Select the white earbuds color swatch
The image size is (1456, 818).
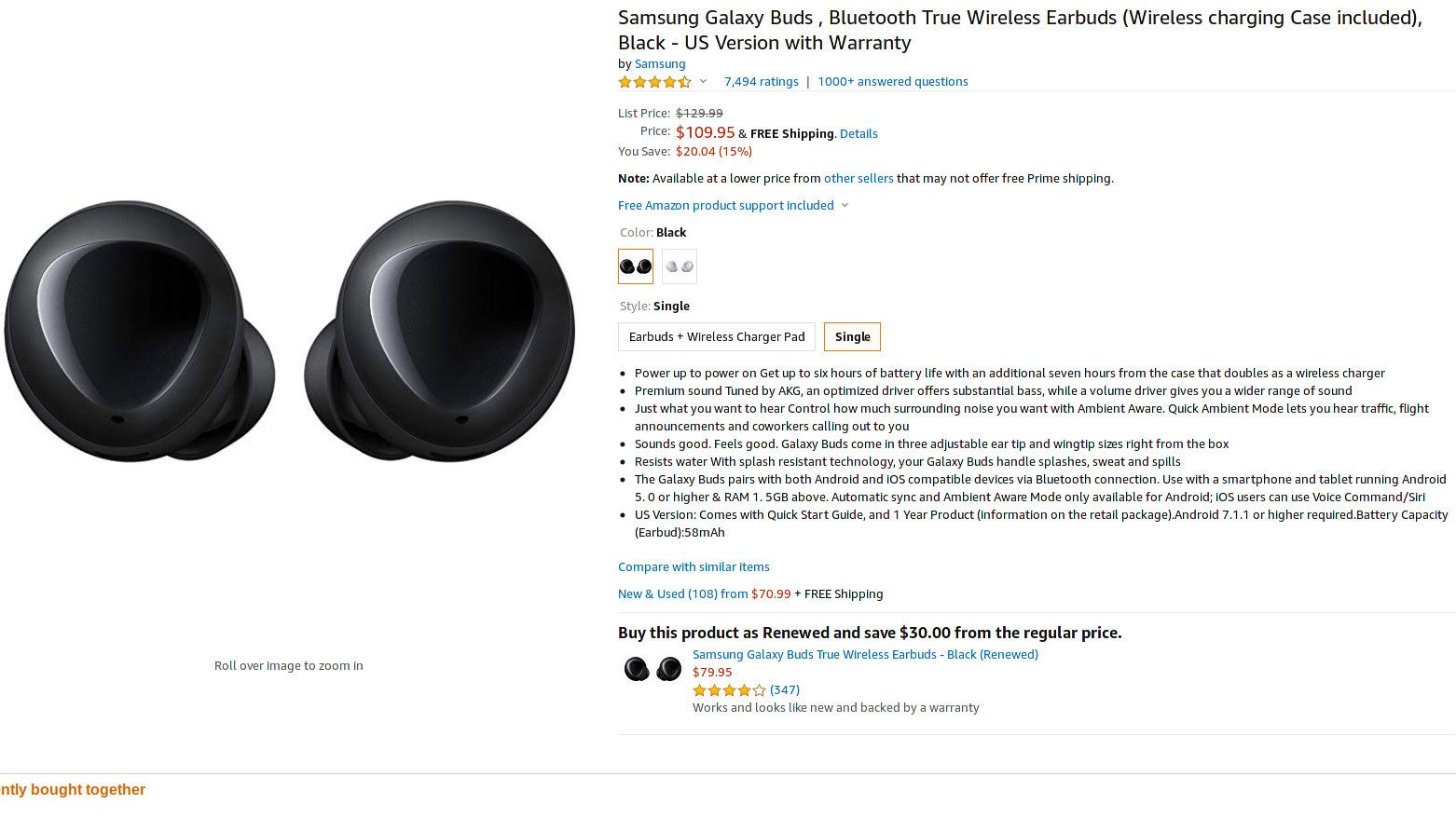(680, 266)
